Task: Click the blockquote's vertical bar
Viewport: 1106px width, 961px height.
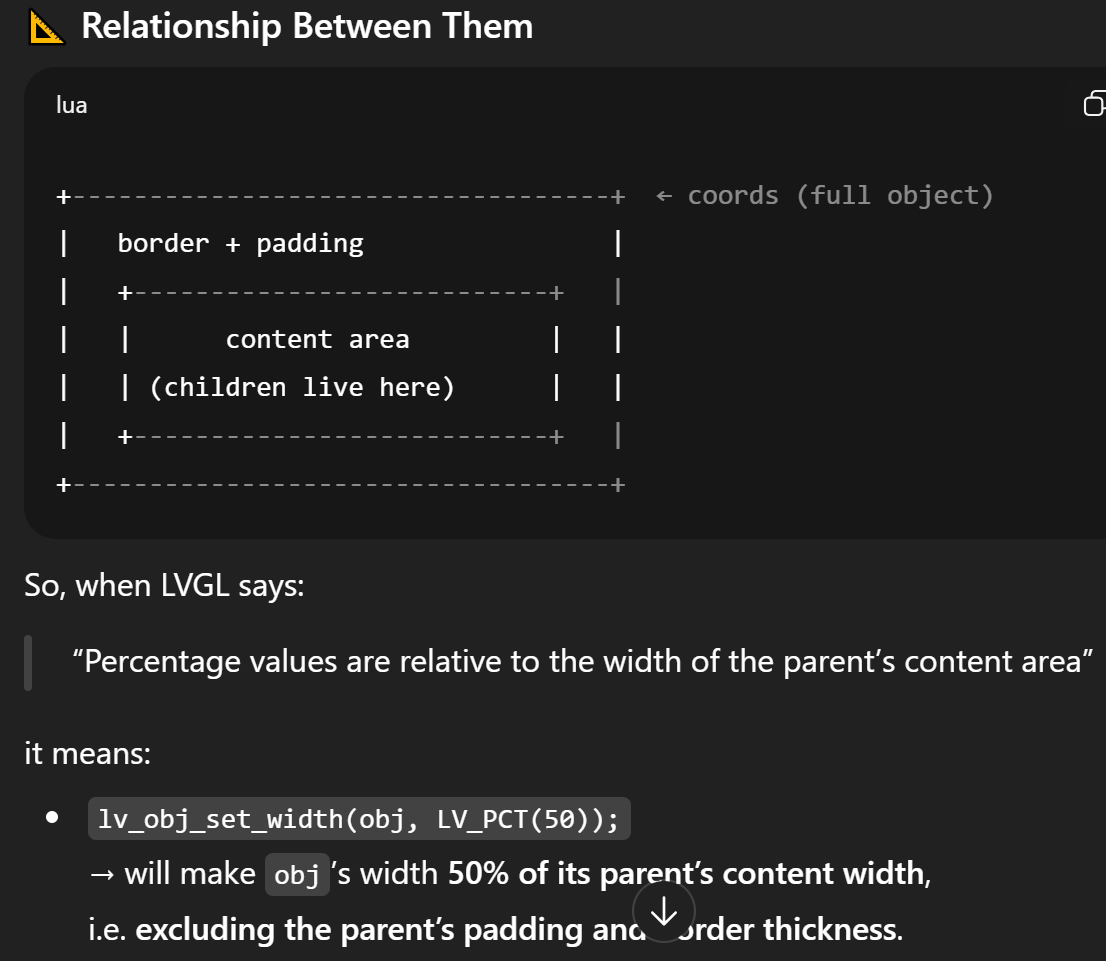Action: [28, 662]
